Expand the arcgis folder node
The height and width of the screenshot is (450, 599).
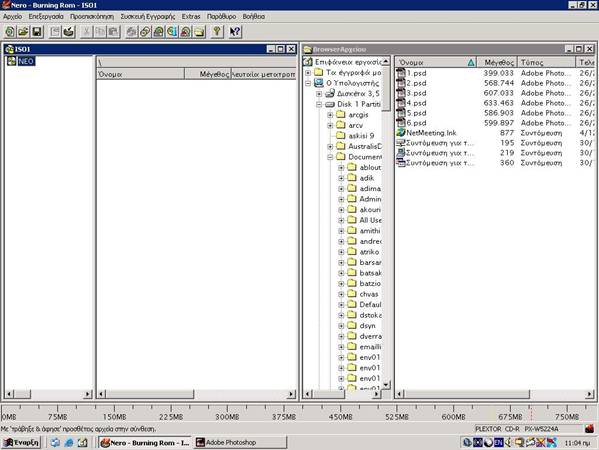coord(330,115)
